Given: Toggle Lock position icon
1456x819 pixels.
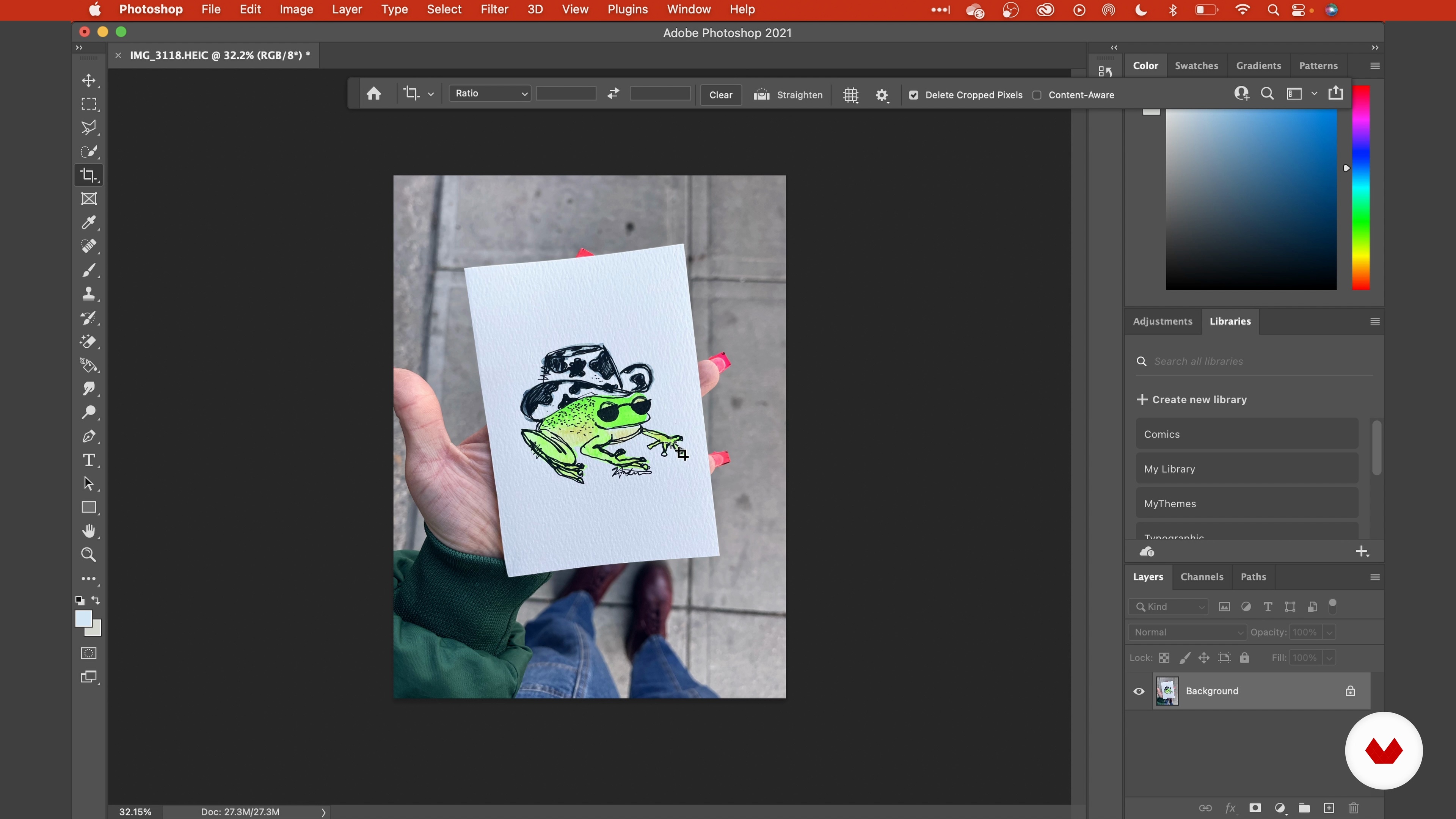Looking at the screenshot, I should (x=1204, y=658).
